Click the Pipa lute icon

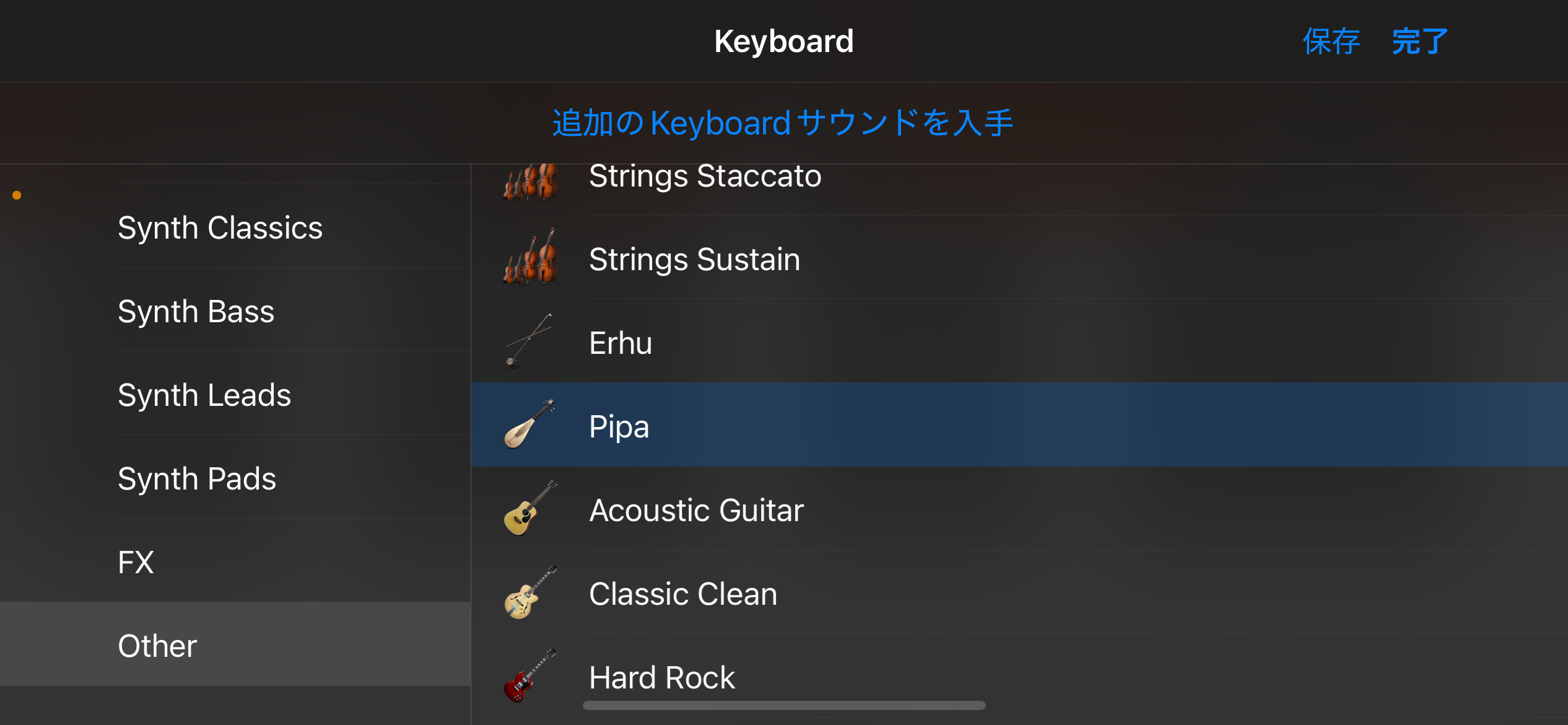click(x=529, y=424)
